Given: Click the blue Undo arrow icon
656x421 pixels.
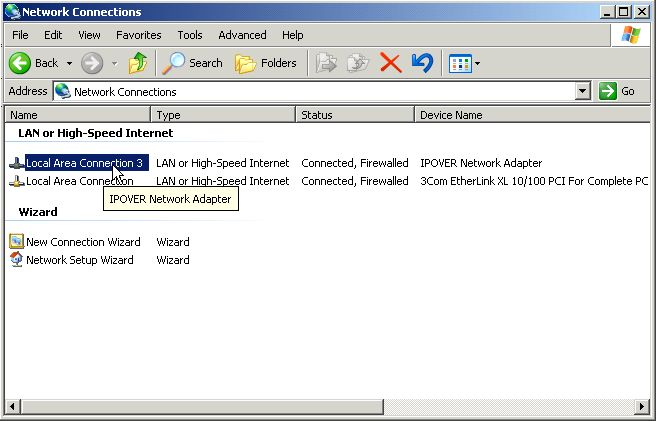Looking at the screenshot, I should pyautogui.click(x=422, y=63).
